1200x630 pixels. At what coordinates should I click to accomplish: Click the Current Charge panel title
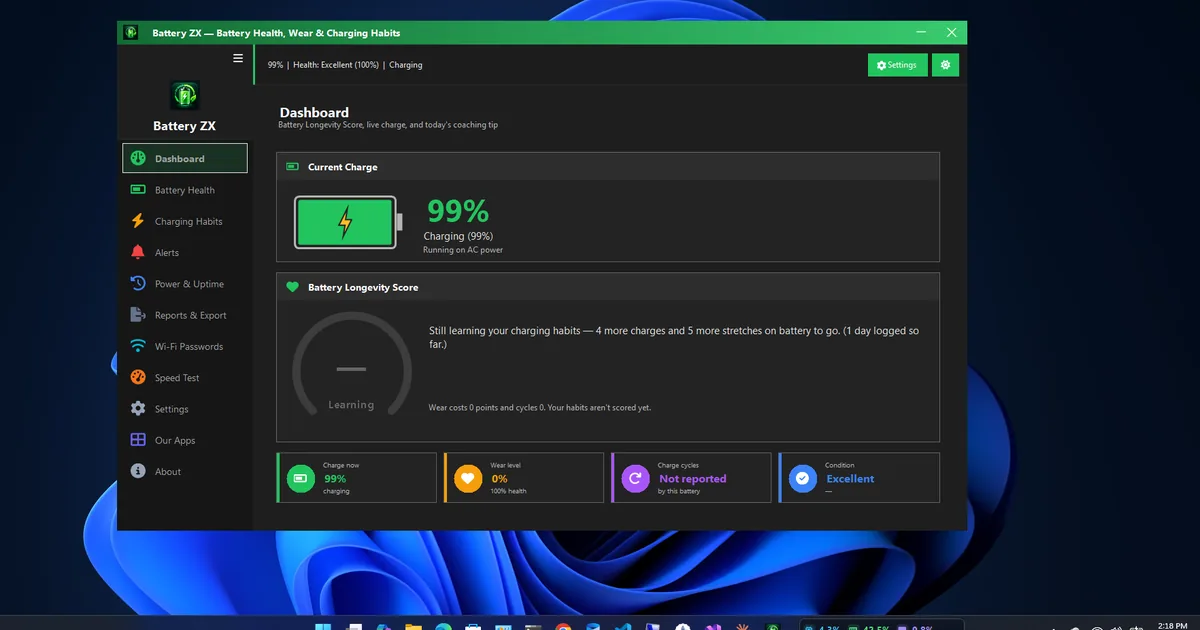343,167
